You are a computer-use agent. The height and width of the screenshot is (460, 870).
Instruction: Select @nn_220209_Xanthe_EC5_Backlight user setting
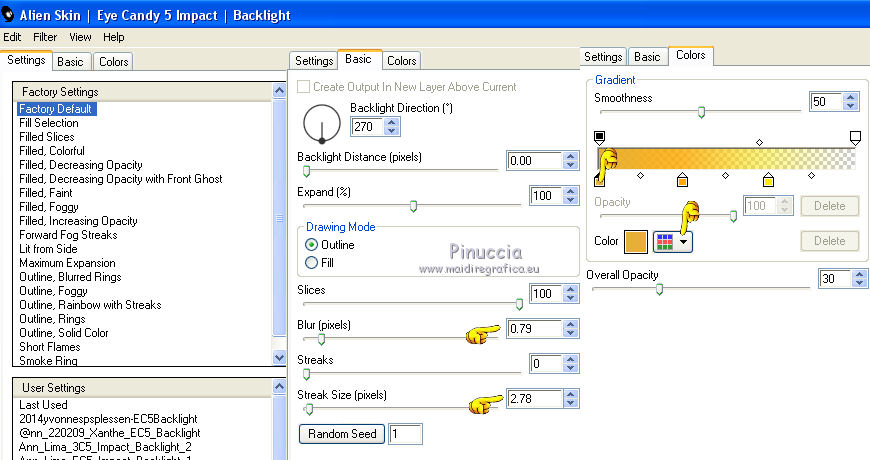tap(110, 433)
